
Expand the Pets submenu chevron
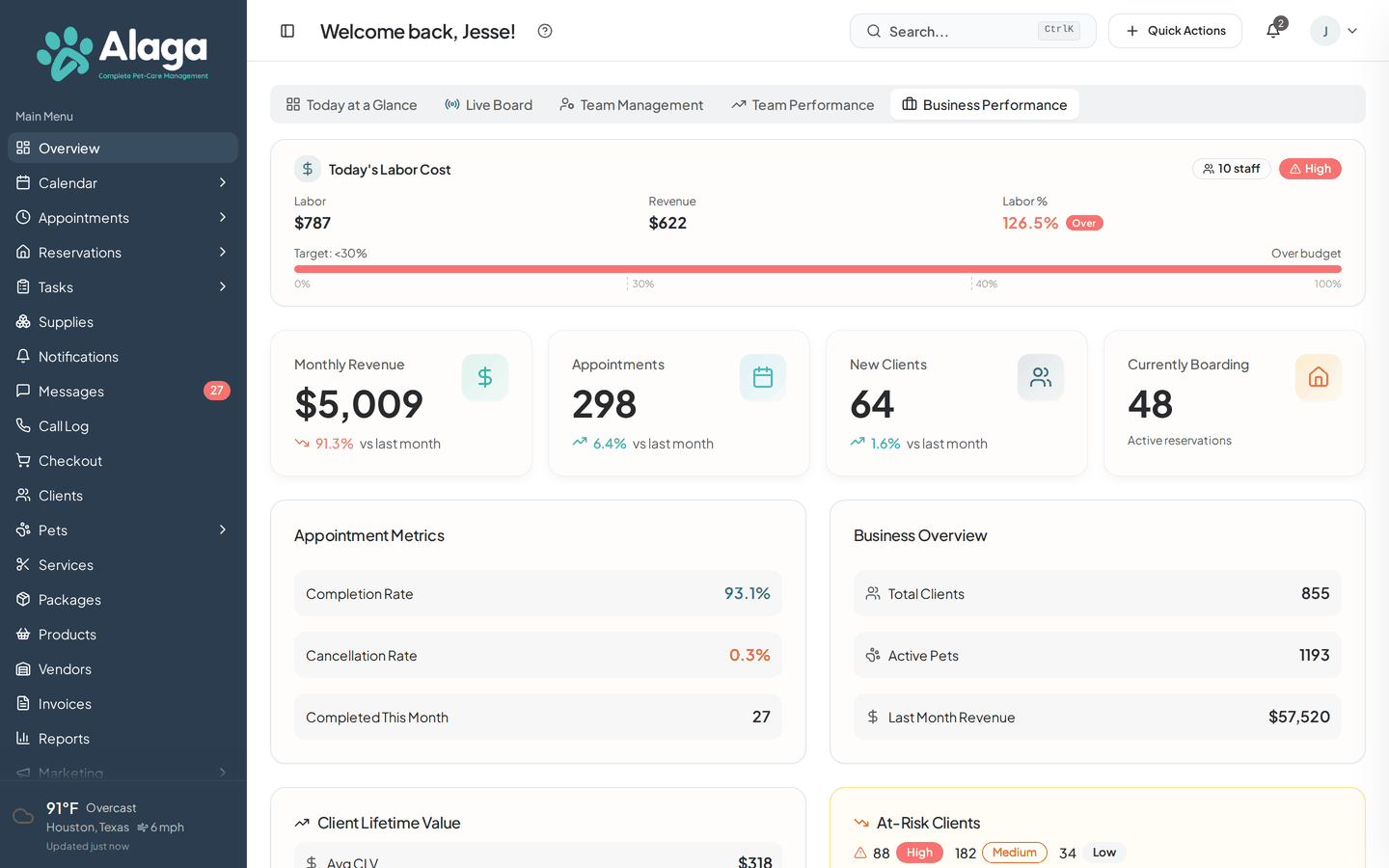223,530
